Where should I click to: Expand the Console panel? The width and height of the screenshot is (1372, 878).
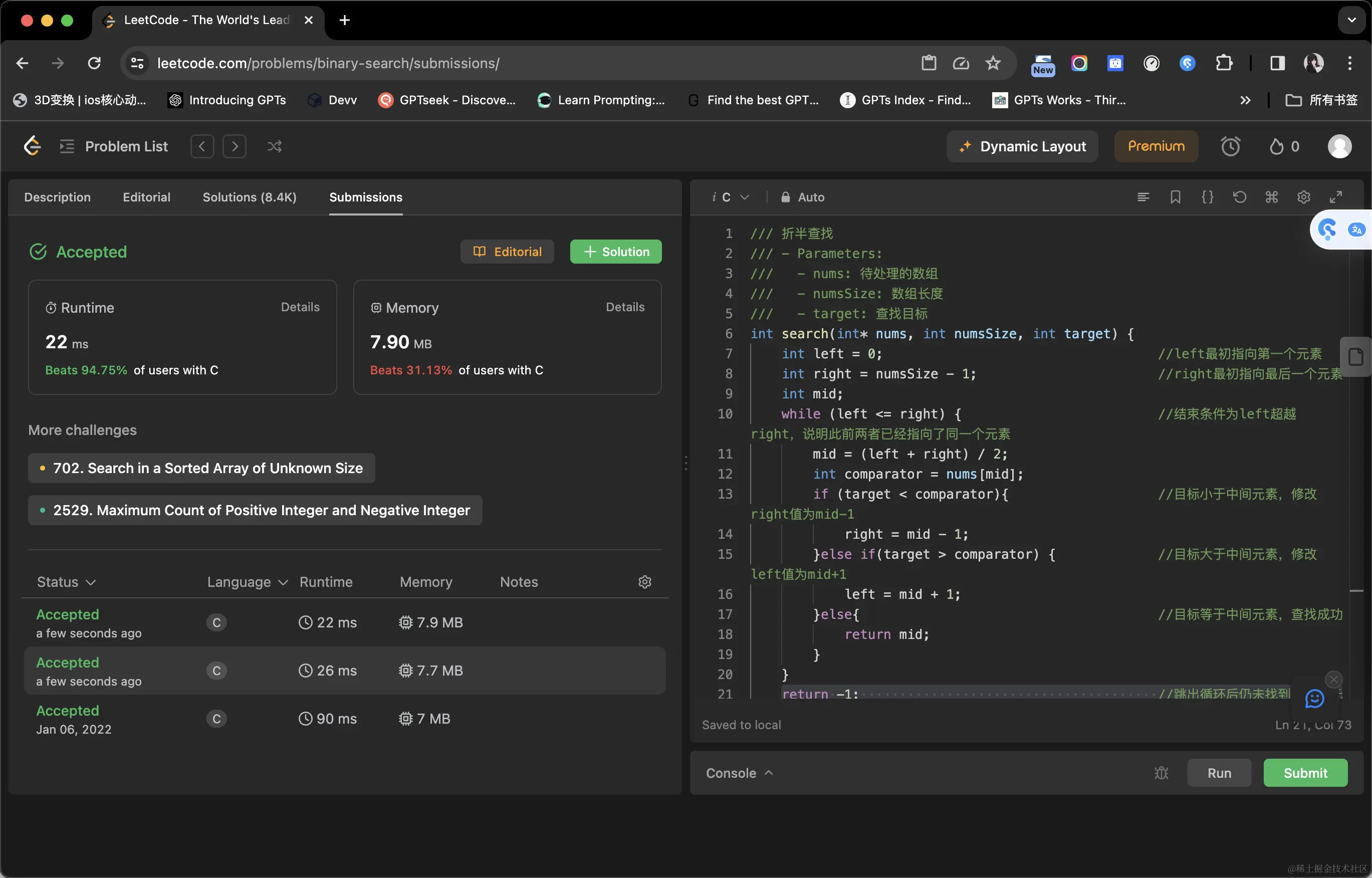tap(739, 773)
